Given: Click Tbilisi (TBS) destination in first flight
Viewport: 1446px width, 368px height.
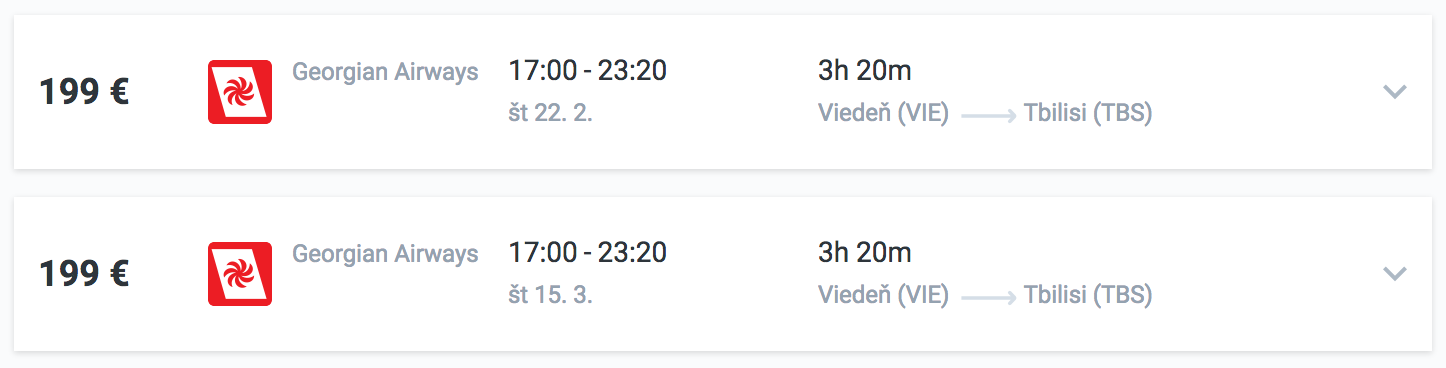Looking at the screenshot, I should pyautogui.click(x=1088, y=114).
